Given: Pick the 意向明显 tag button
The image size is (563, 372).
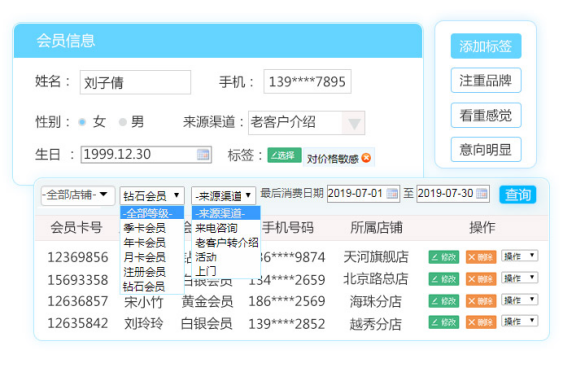Looking at the screenshot, I should [x=486, y=149].
